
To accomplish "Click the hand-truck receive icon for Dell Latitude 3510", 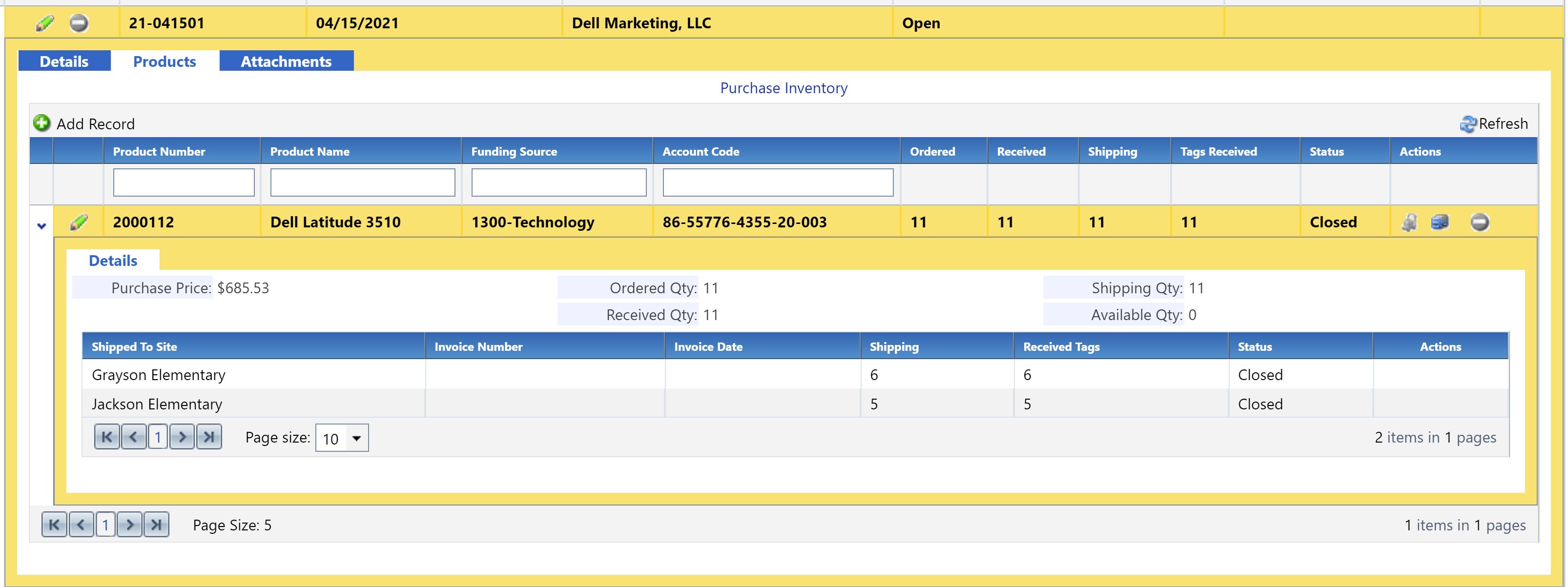I will point(1409,222).
